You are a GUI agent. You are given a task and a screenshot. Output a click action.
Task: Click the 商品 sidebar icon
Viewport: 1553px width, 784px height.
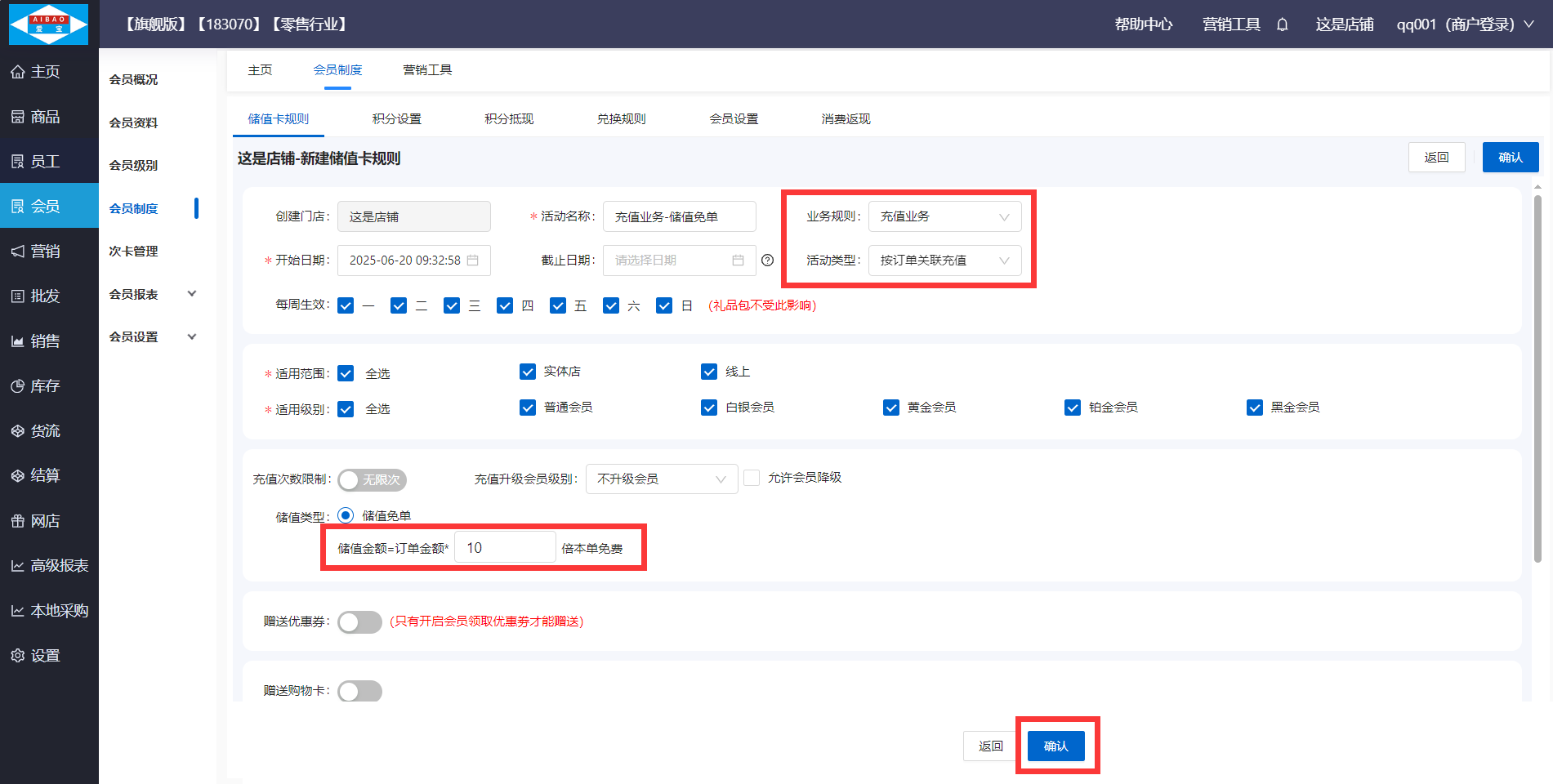coord(18,117)
